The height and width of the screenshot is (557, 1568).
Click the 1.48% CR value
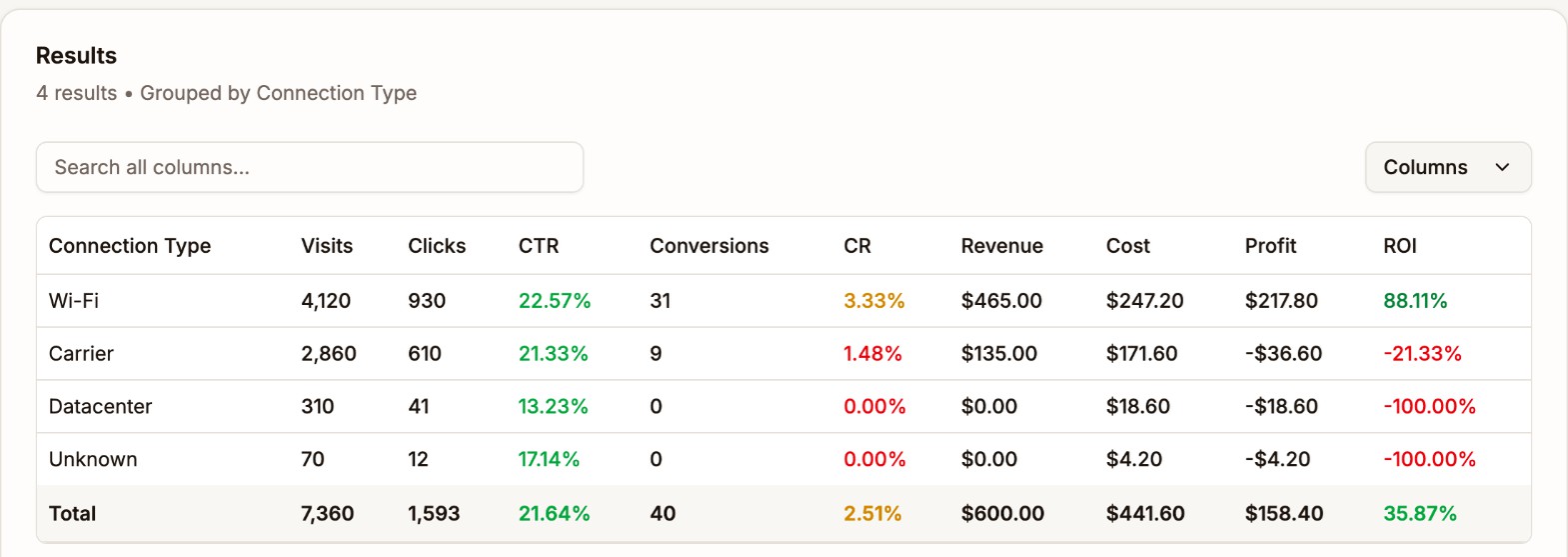[872, 354]
